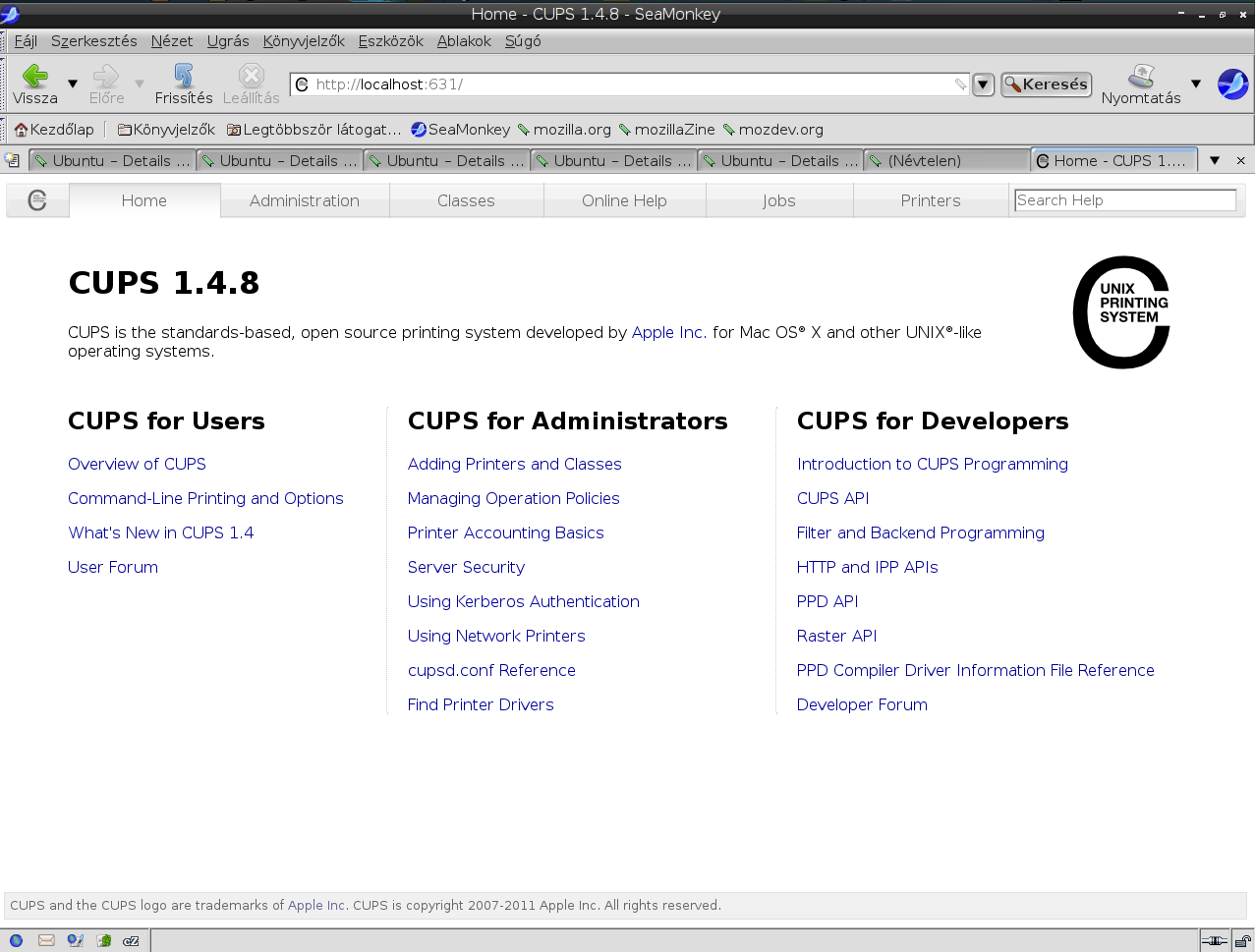Follow the Apple Inc. link in the intro paragraph

tap(667, 332)
